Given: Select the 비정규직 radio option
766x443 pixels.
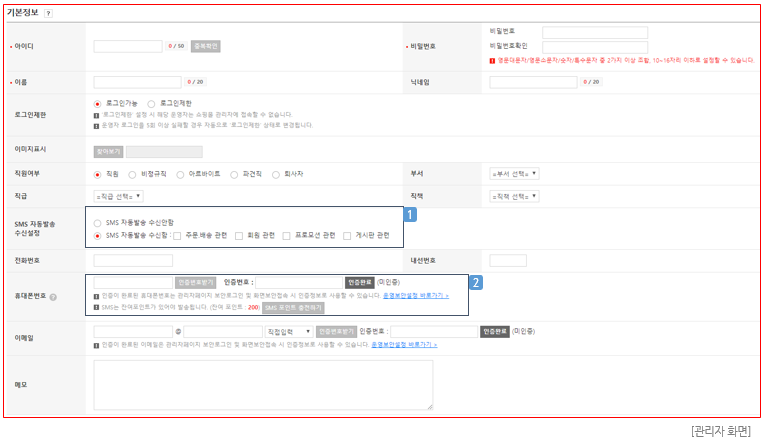Looking at the screenshot, I should click(x=132, y=175).
